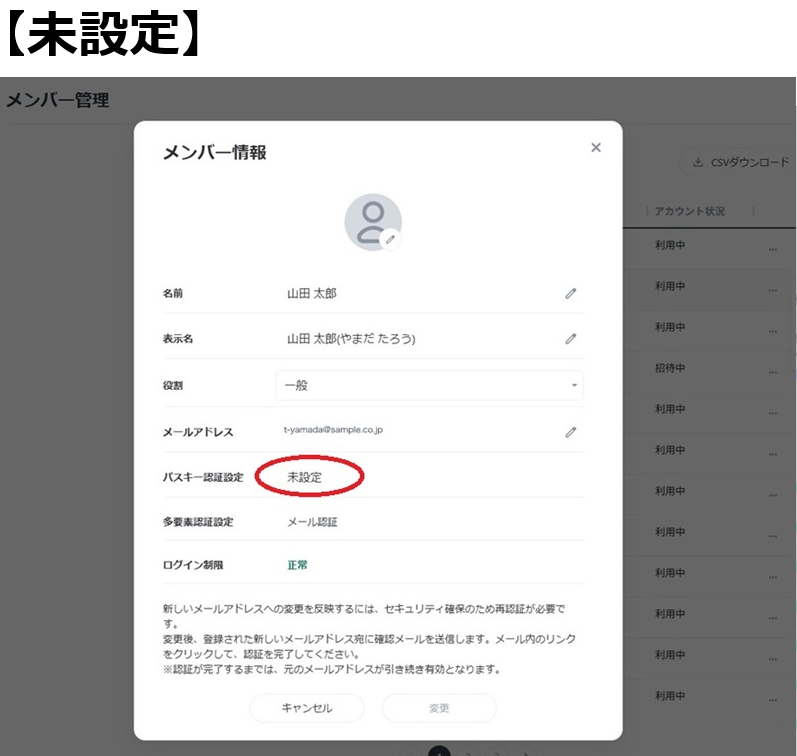Click the キャンセル button
This screenshot has width=797, height=756.
point(307,708)
